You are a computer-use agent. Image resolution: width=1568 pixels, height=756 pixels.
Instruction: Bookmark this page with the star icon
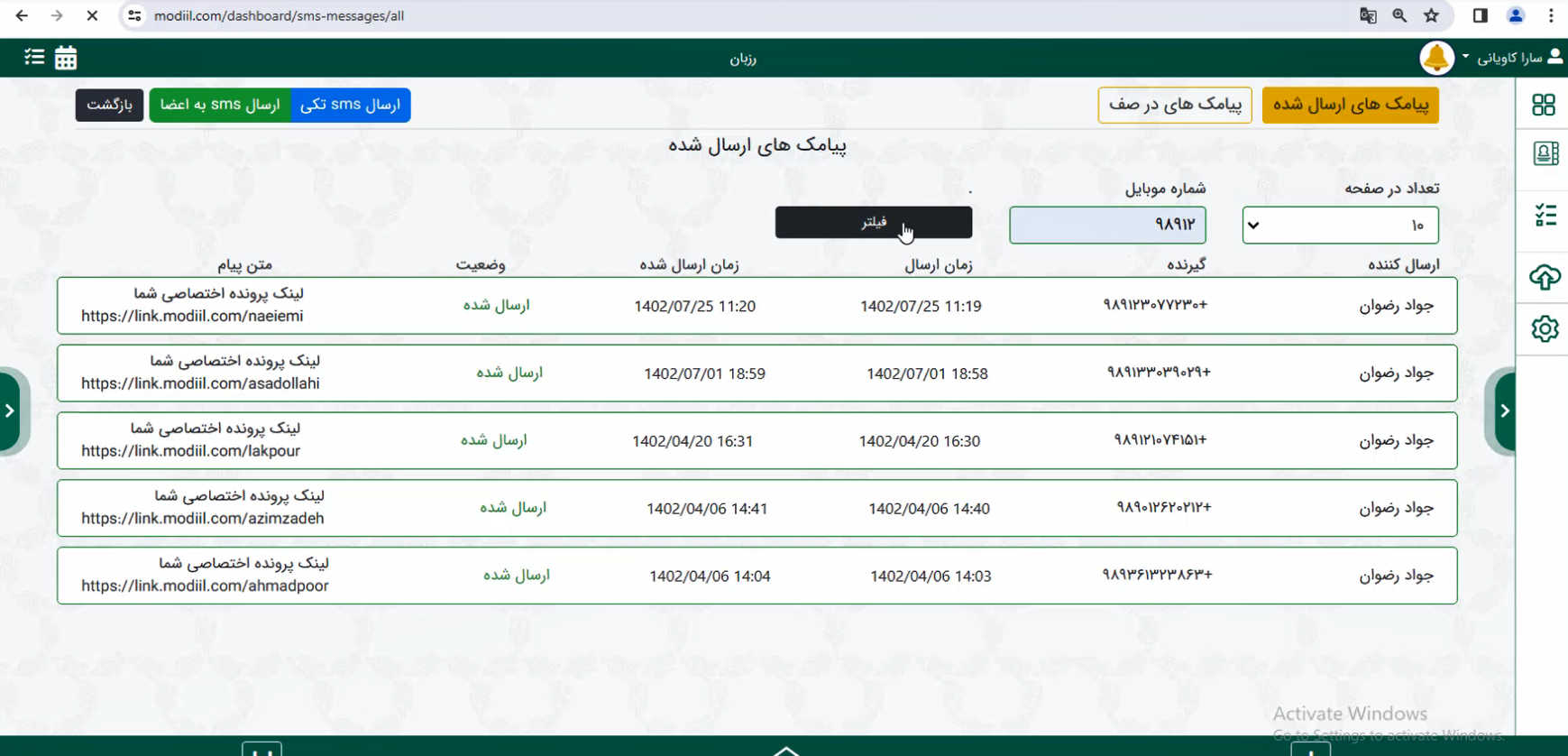point(1431,15)
